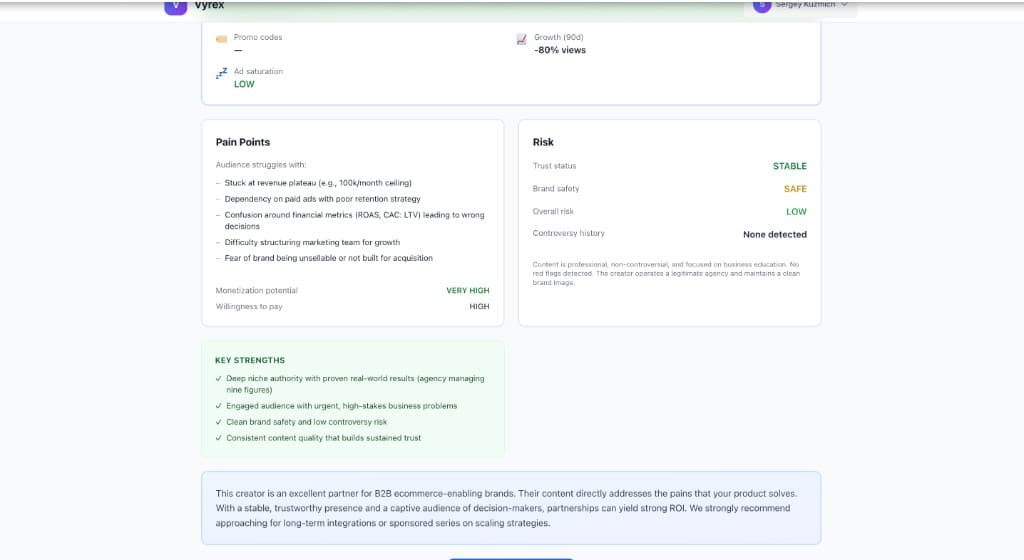Click the Promo codes ticket icon

[221, 39]
